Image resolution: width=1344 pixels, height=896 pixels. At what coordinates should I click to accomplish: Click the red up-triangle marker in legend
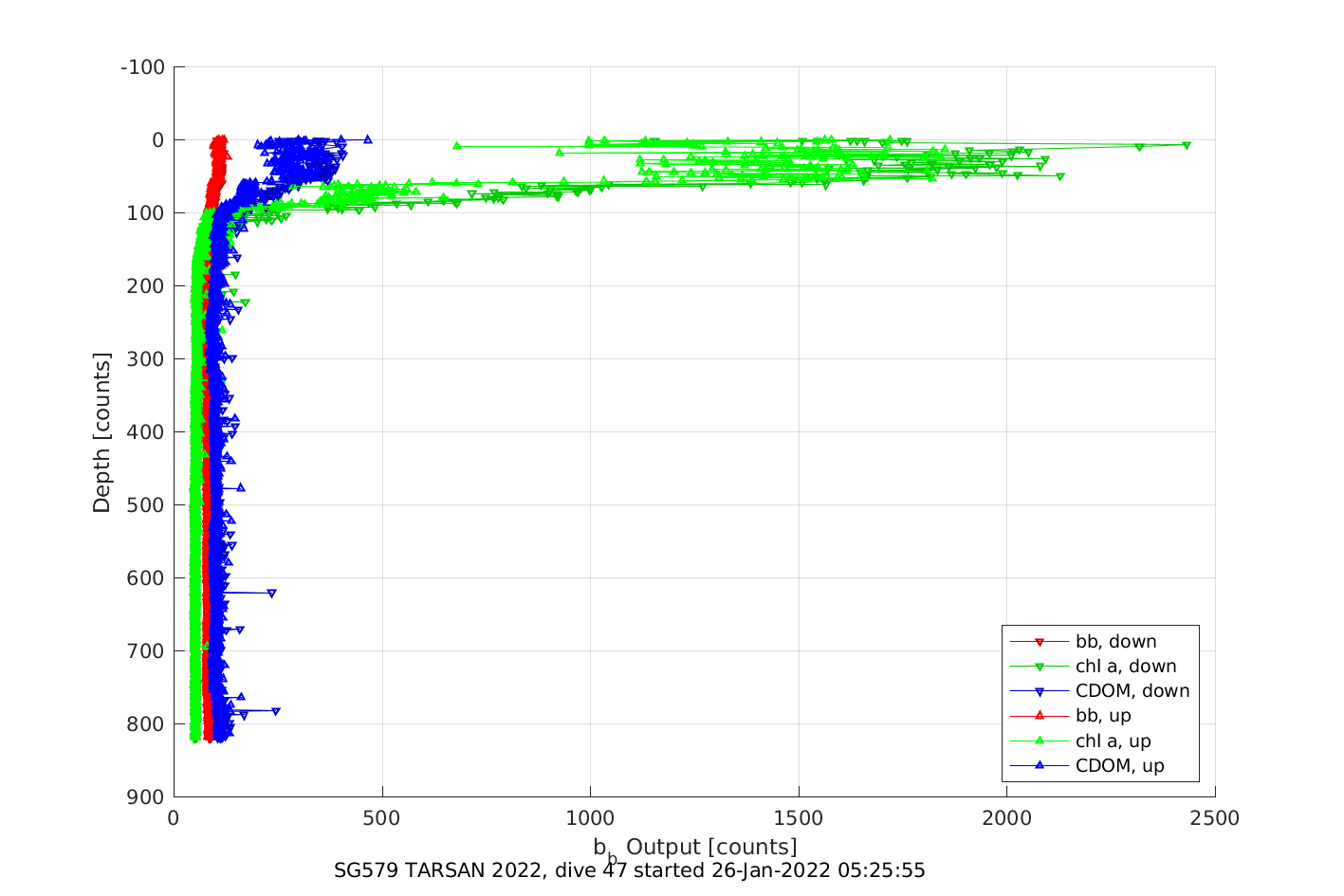pos(1040,716)
